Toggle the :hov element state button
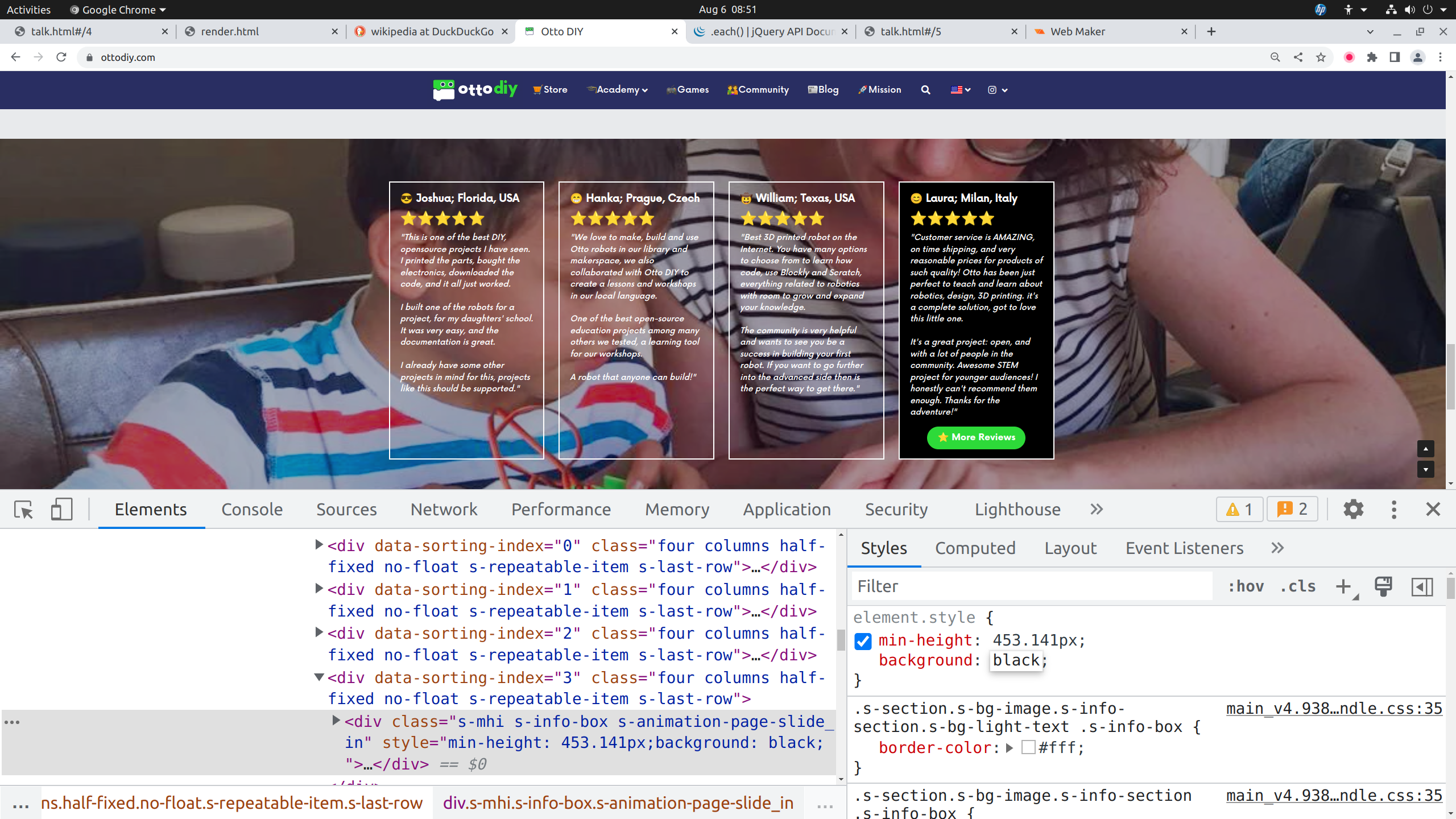Screen dimensions: 1456x819 pyautogui.click(x=1246, y=586)
